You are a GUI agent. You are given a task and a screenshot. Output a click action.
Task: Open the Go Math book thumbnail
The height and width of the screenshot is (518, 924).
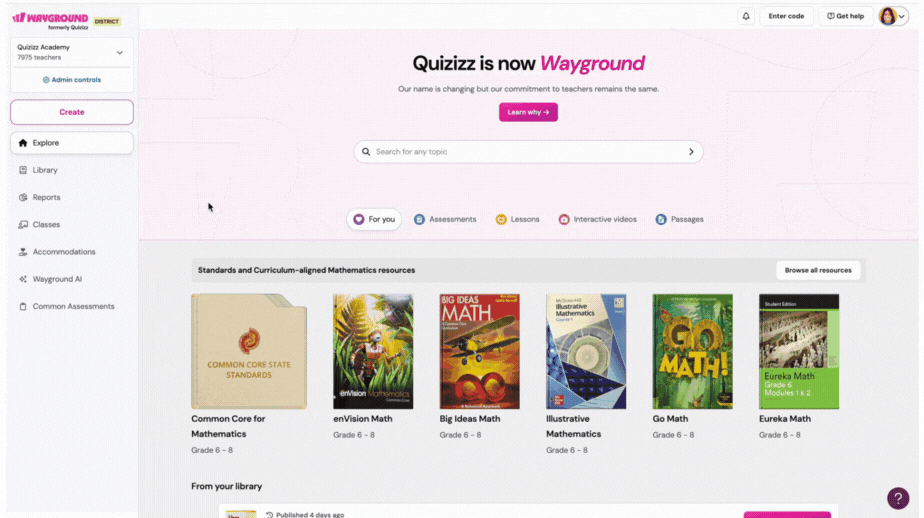click(692, 352)
